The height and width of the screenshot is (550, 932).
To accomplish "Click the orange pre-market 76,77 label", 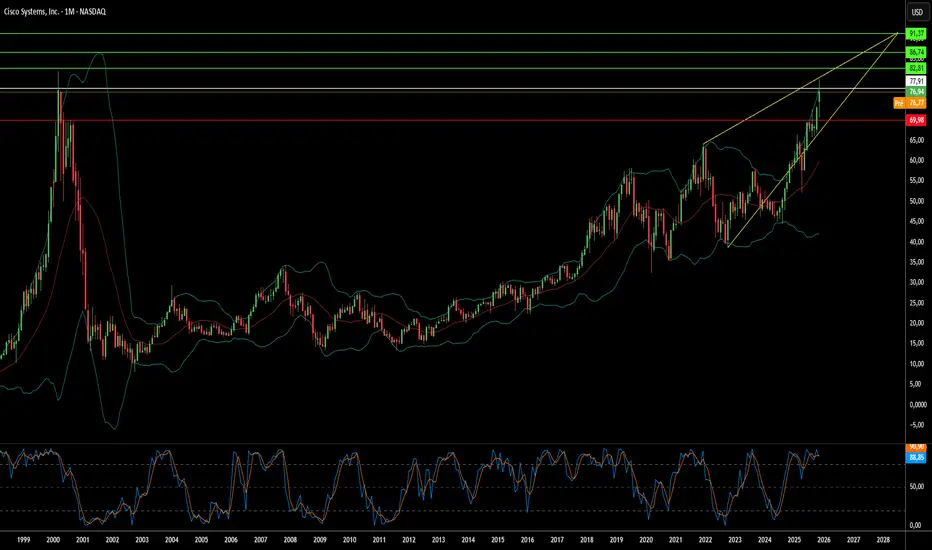I will [x=910, y=103].
